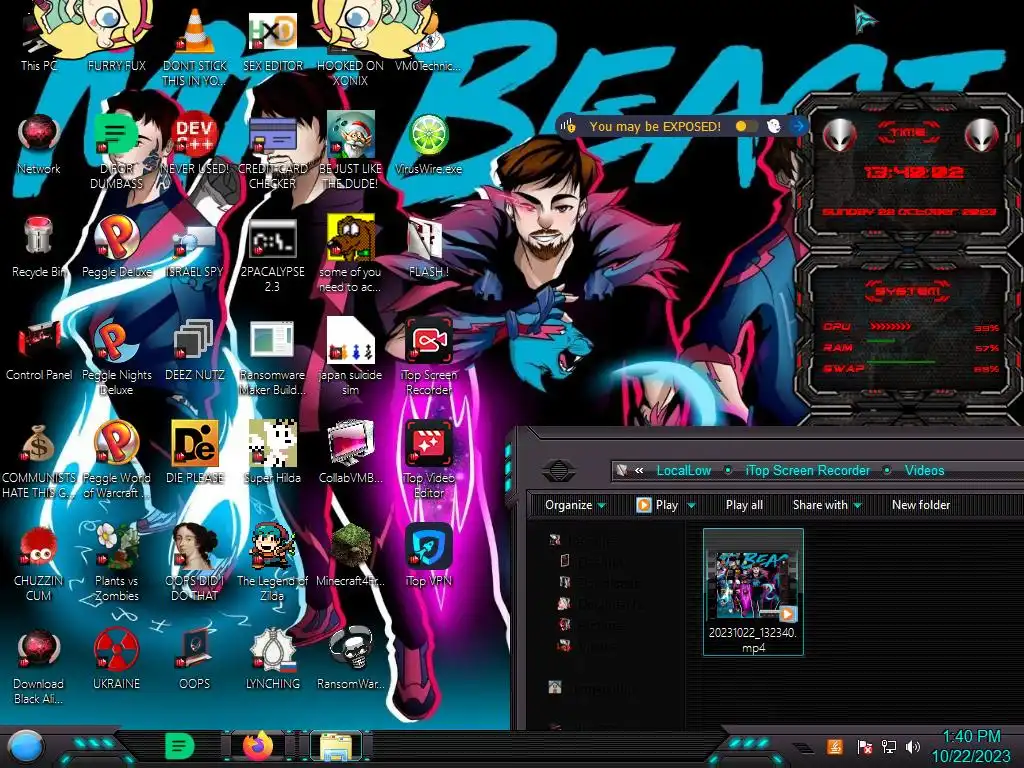Click the right alien head on TIME widget
This screenshot has height=768, width=1024.
[x=982, y=136]
